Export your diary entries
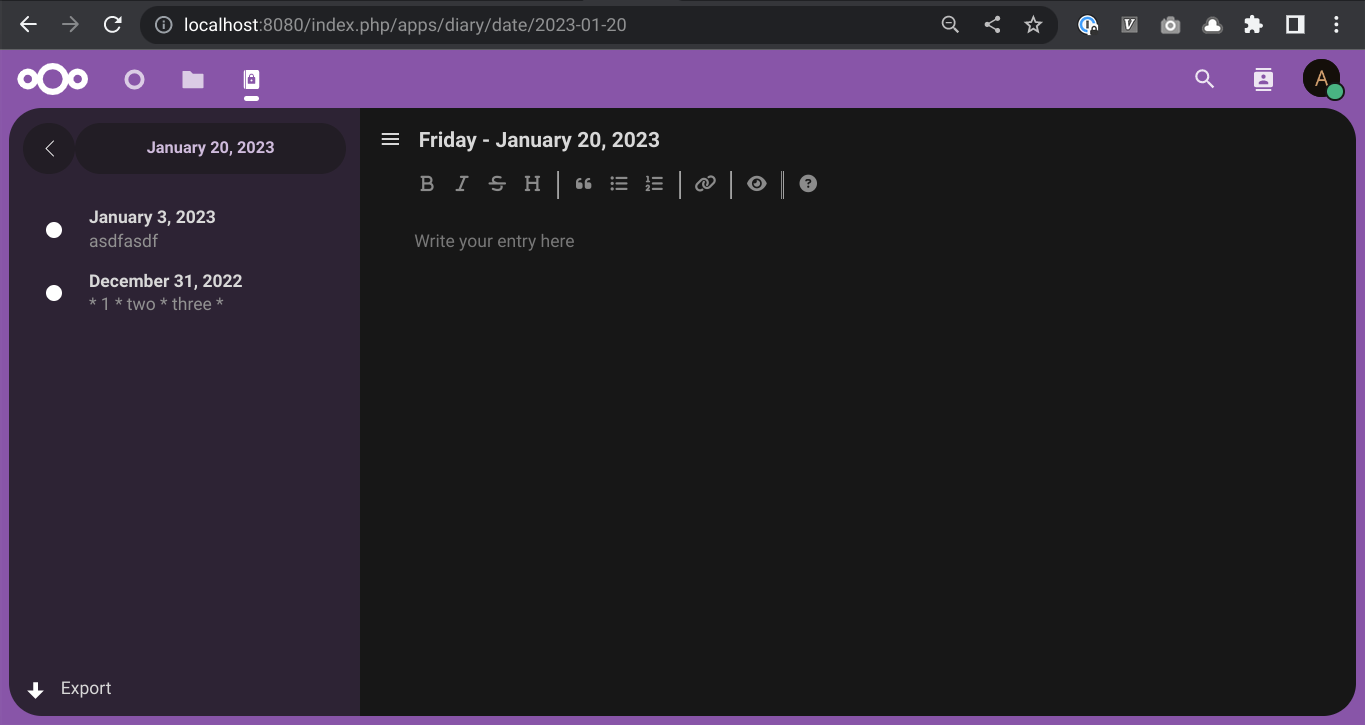This screenshot has height=725, width=1365. [86, 688]
